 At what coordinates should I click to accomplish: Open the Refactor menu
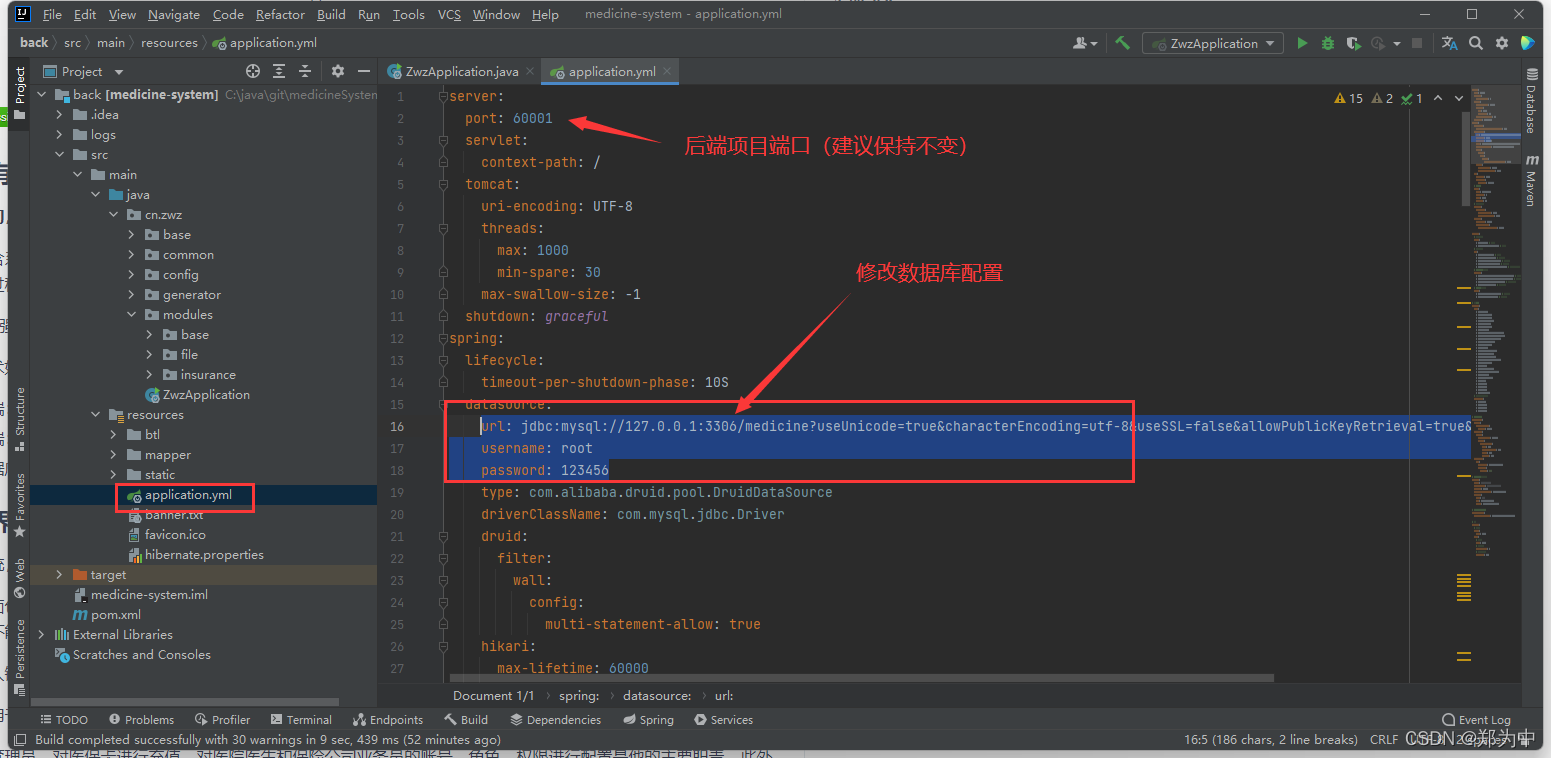[280, 14]
